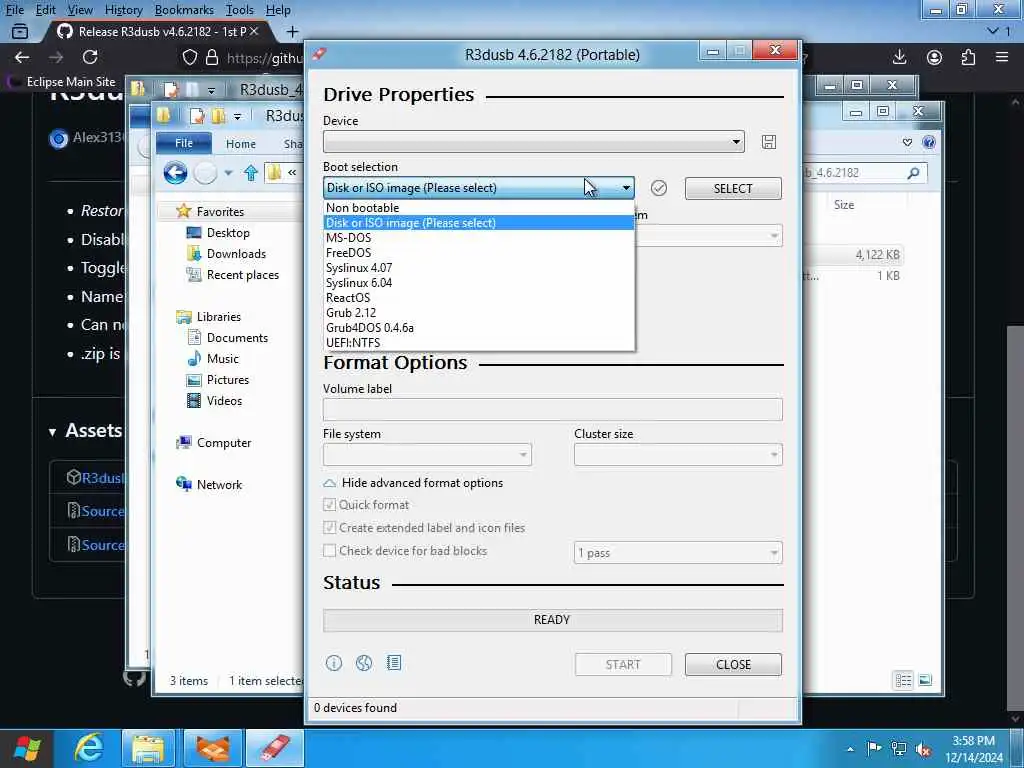Select Grub 2.12 from the list

479,313
